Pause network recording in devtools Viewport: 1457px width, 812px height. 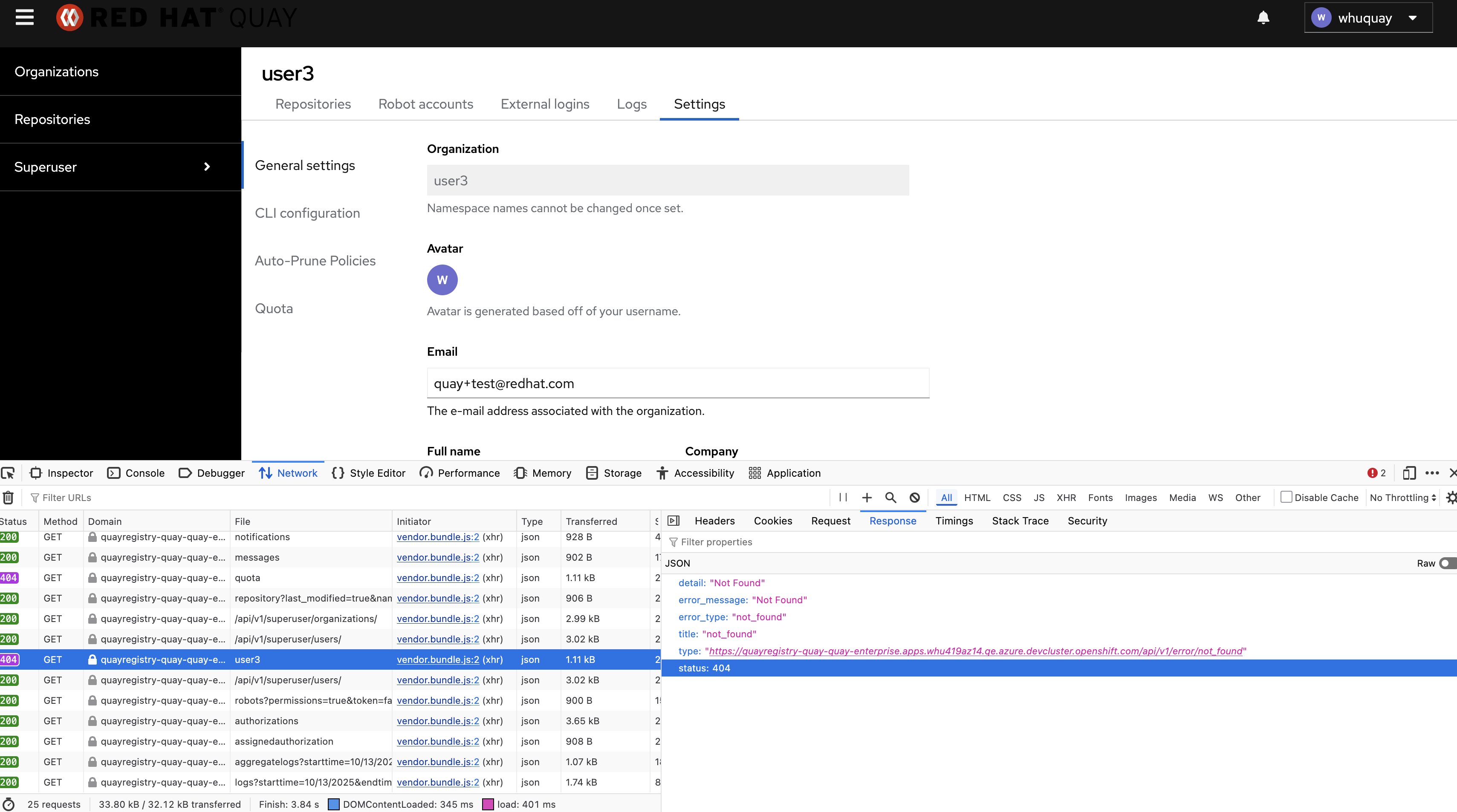pyautogui.click(x=843, y=498)
